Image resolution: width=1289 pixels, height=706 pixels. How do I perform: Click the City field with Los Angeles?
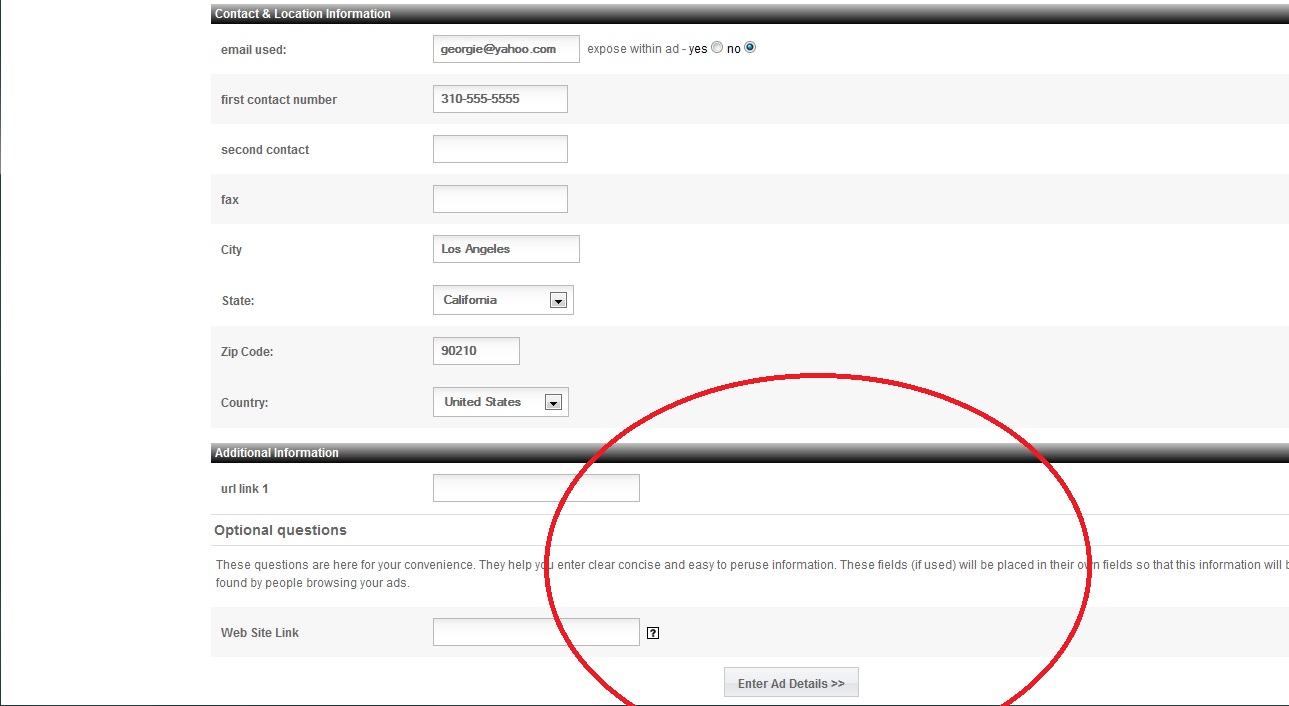click(x=506, y=249)
